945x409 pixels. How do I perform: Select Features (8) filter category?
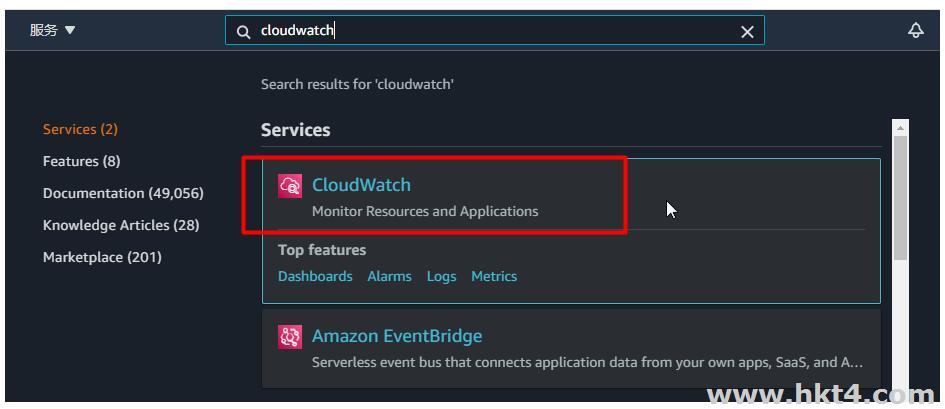point(81,161)
